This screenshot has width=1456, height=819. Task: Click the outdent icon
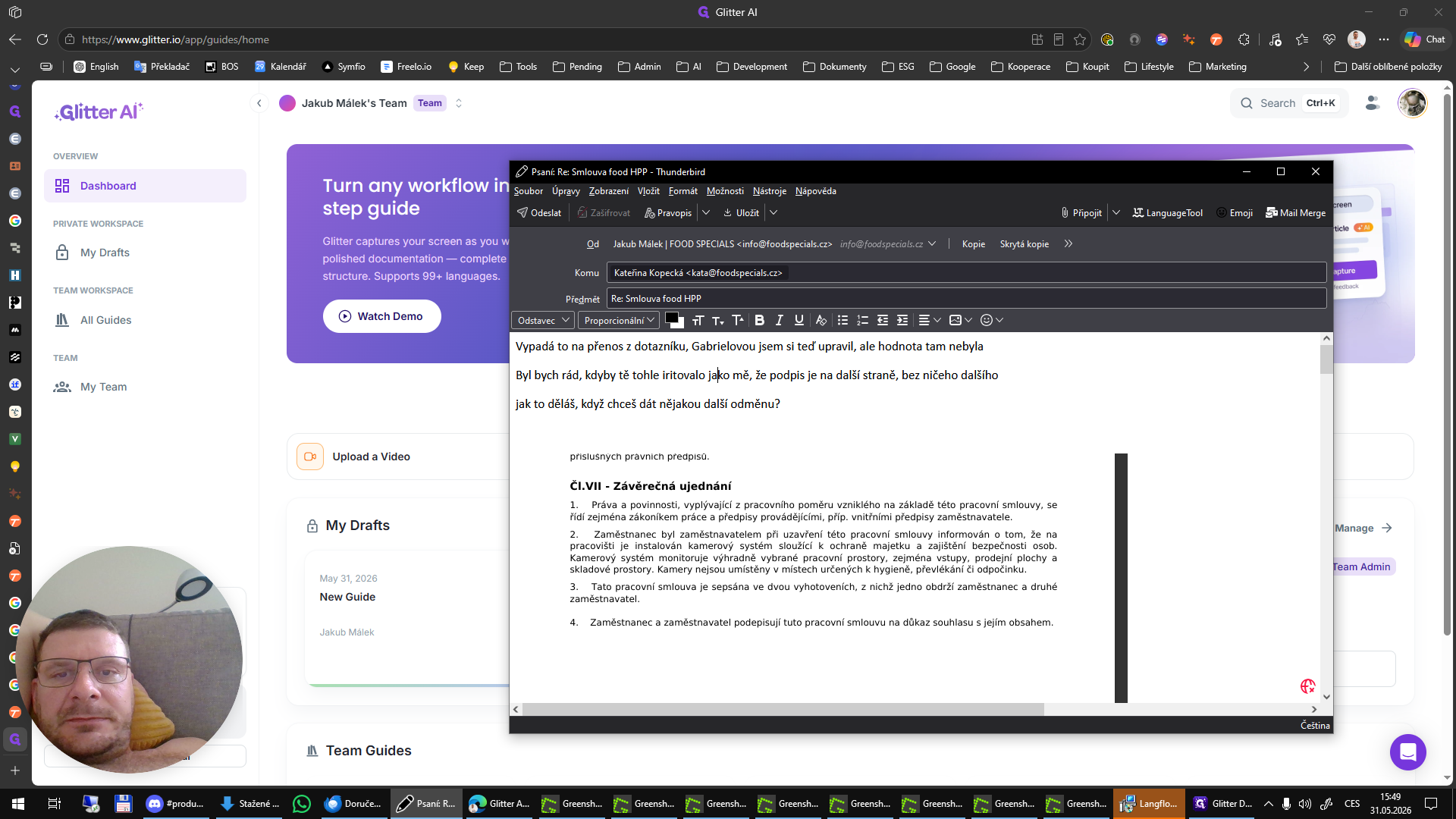883,321
